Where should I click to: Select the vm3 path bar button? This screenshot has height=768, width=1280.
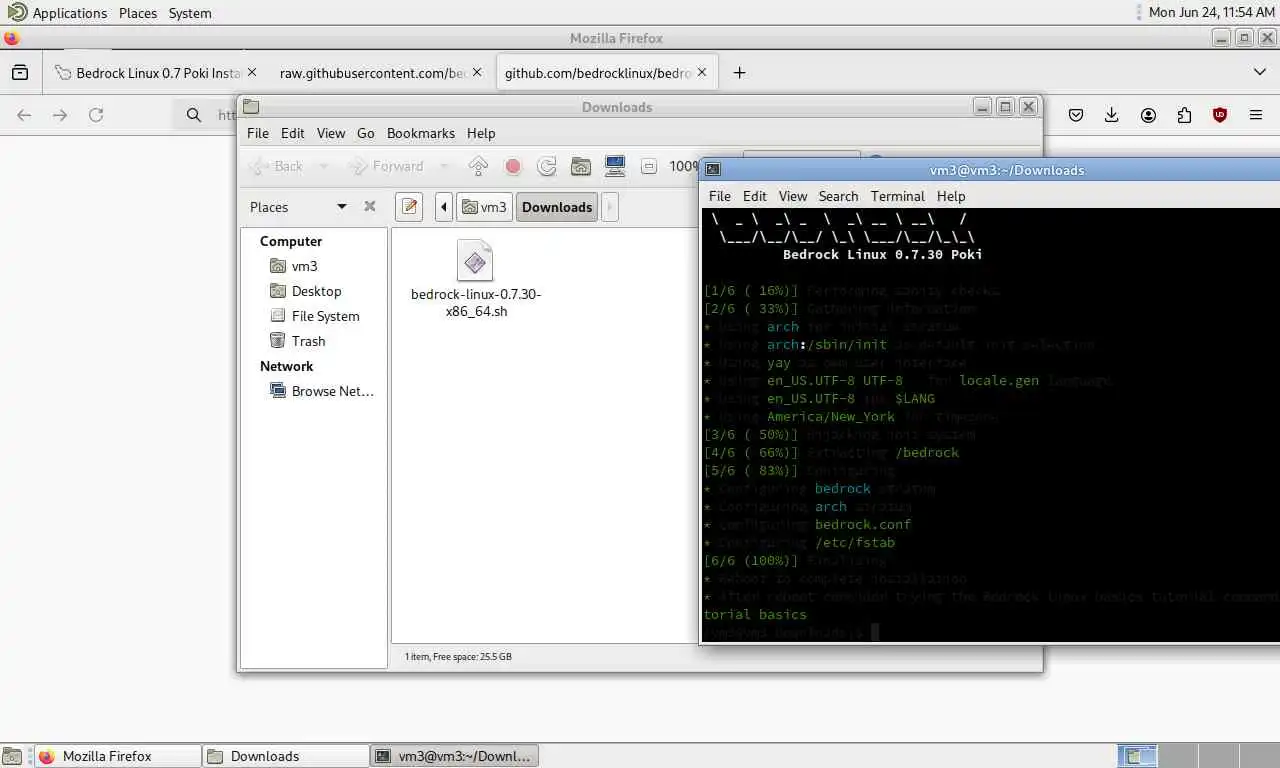[x=485, y=207]
